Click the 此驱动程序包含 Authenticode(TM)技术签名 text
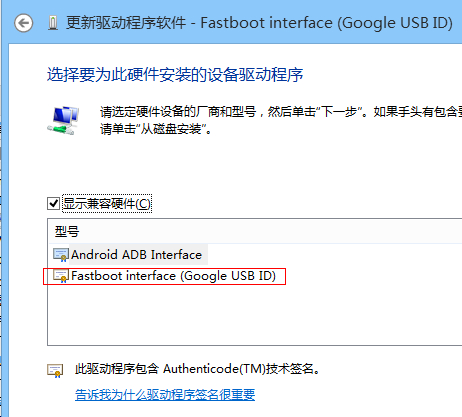 coord(197,369)
